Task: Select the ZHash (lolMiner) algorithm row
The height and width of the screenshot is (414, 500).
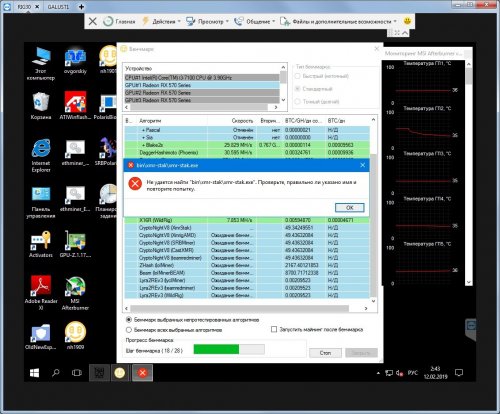Action: click(x=247, y=265)
